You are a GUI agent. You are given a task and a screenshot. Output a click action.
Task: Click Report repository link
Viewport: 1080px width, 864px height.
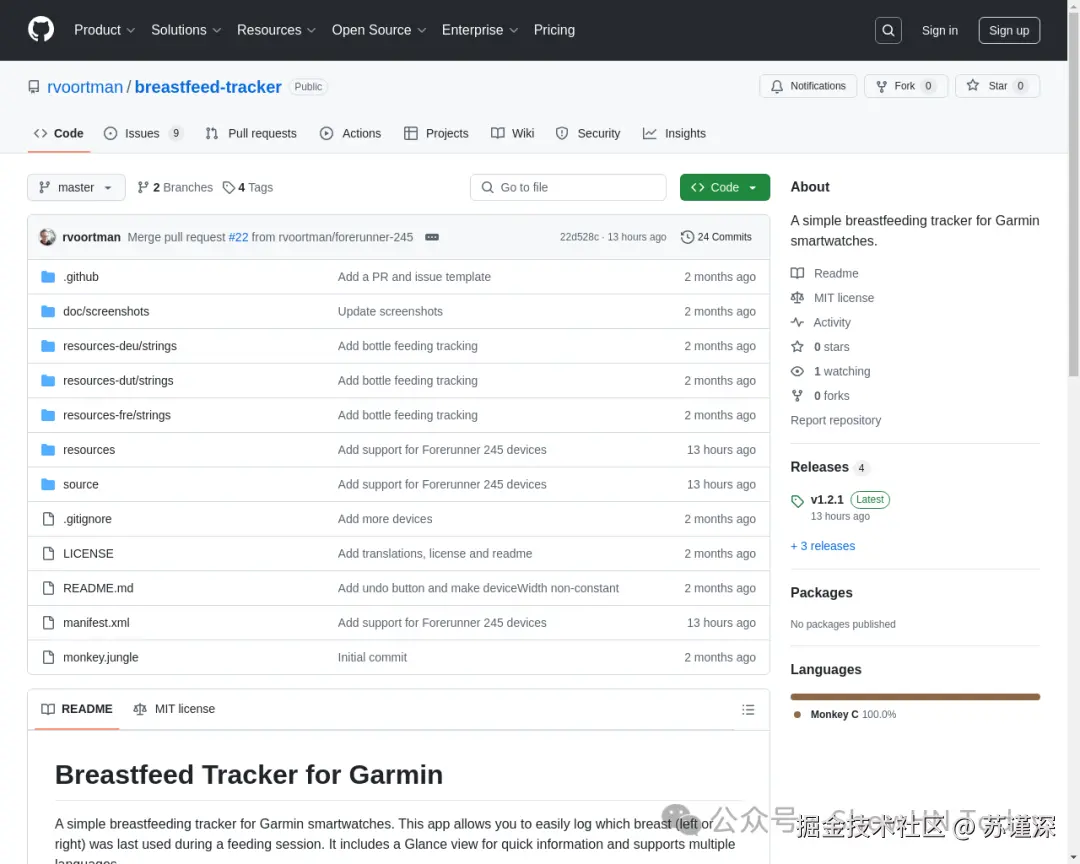click(835, 420)
